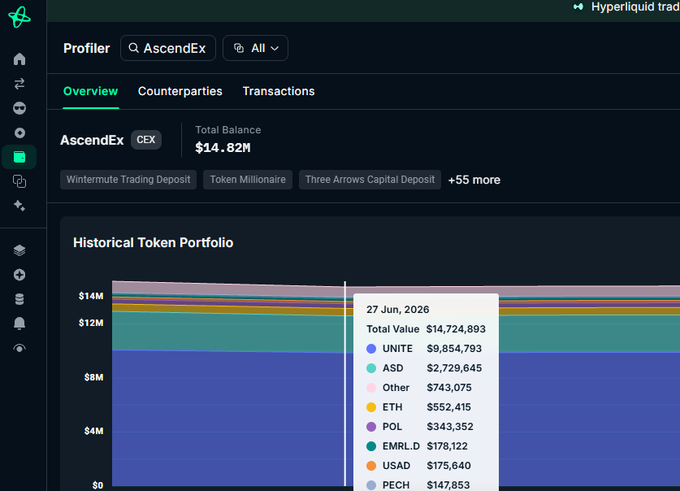
Task: Click the Hyperliquid banner text
Action: tap(635, 7)
